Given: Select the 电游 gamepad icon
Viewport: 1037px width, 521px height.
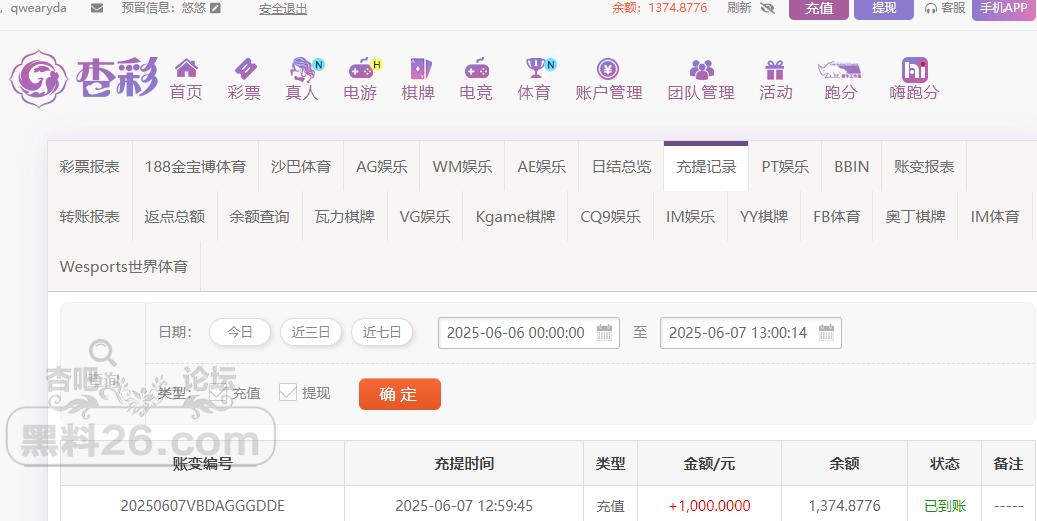Looking at the screenshot, I should point(360,68).
